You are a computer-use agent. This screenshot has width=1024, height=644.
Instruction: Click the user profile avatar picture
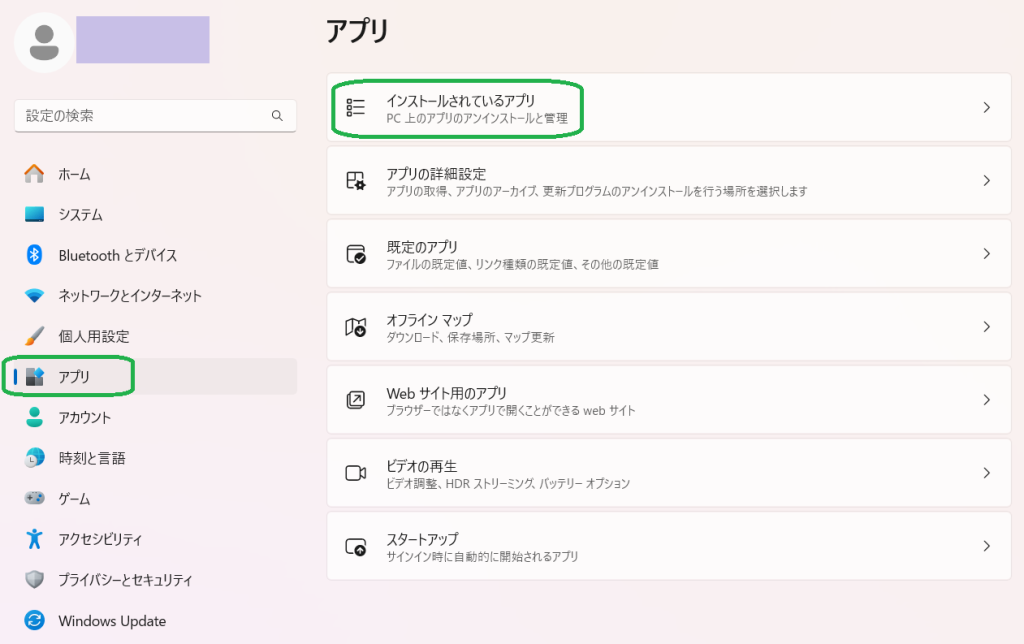point(43,41)
